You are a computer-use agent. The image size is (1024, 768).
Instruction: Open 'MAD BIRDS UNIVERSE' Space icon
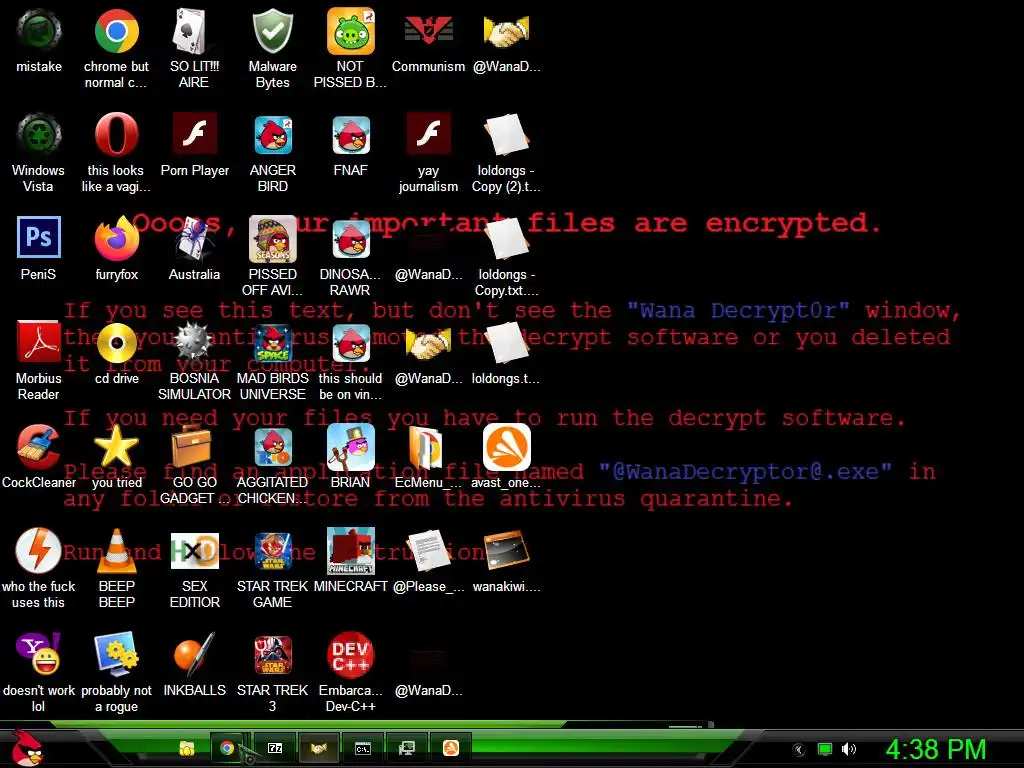pos(272,343)
